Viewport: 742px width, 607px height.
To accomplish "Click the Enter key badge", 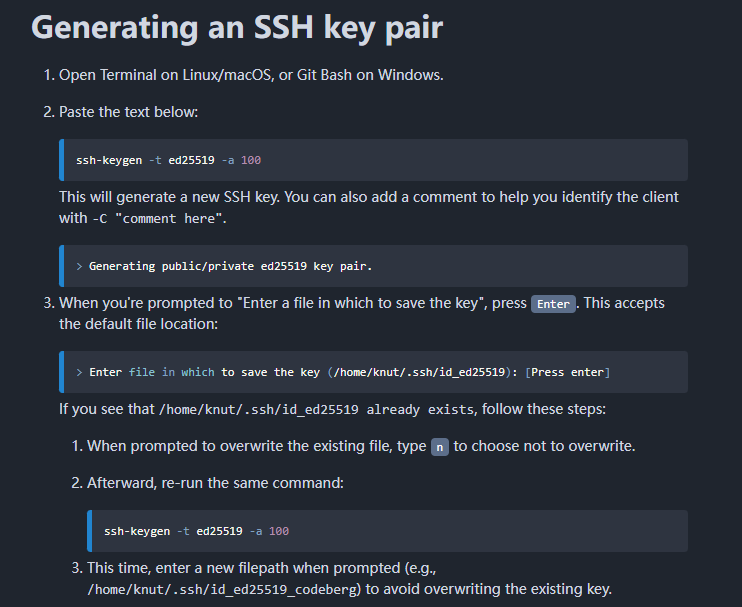I will (553, 304).
